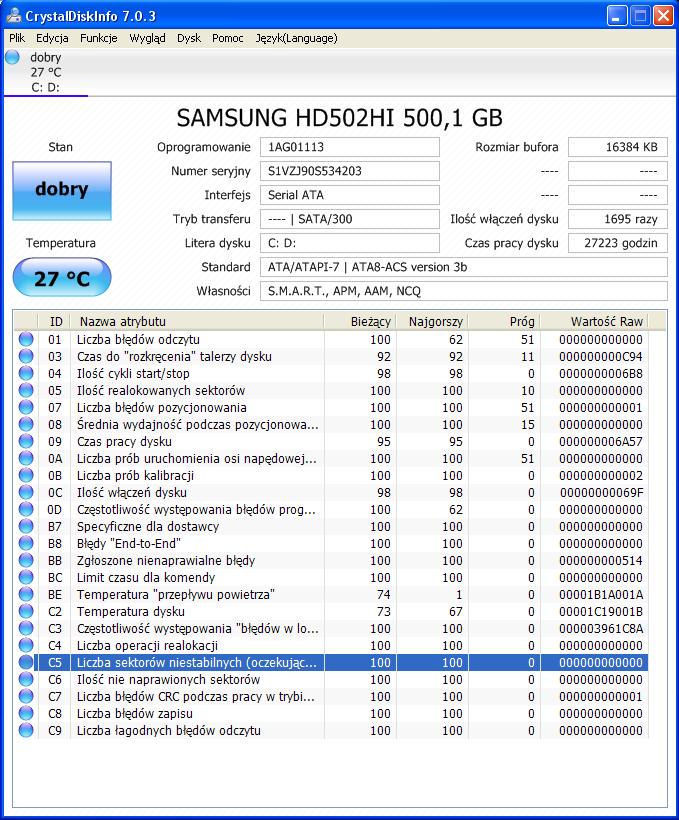Click the 'Bieżący' column header

pos(360,321)
